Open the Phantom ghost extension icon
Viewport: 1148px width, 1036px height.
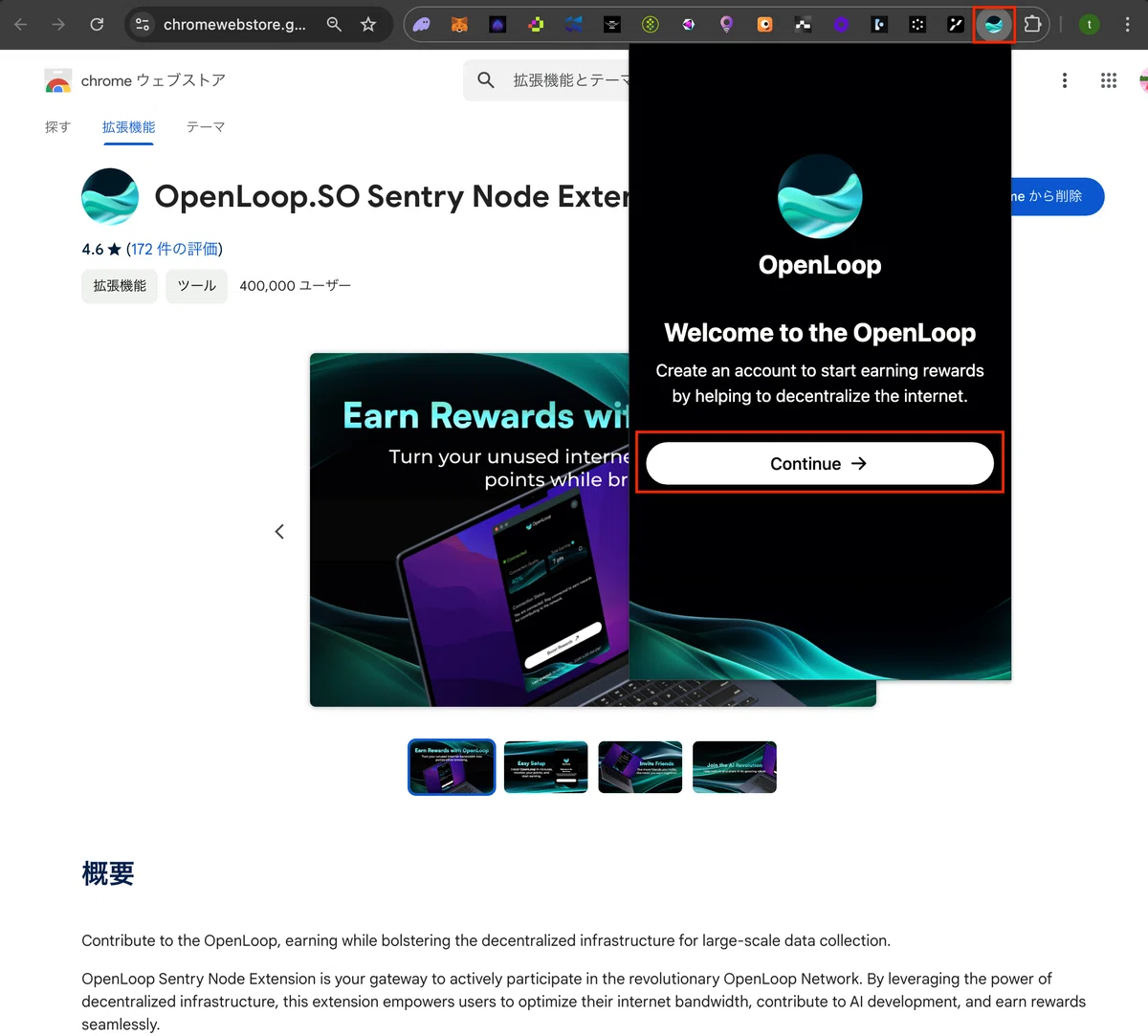(x=422, y=25)
